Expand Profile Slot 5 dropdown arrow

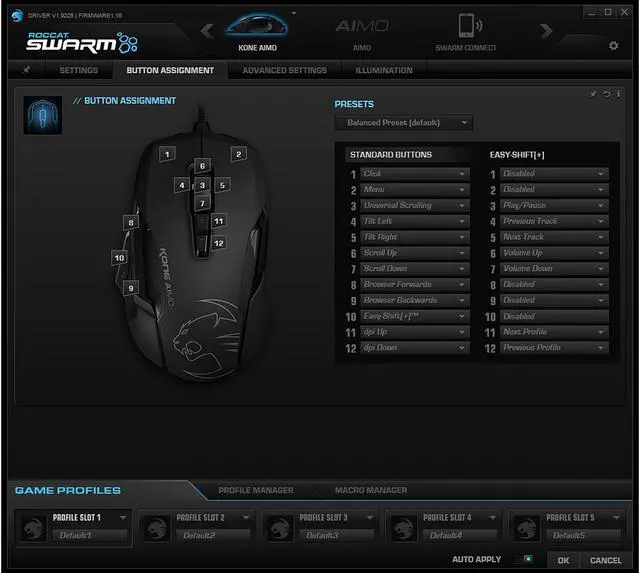click(616, 517)
